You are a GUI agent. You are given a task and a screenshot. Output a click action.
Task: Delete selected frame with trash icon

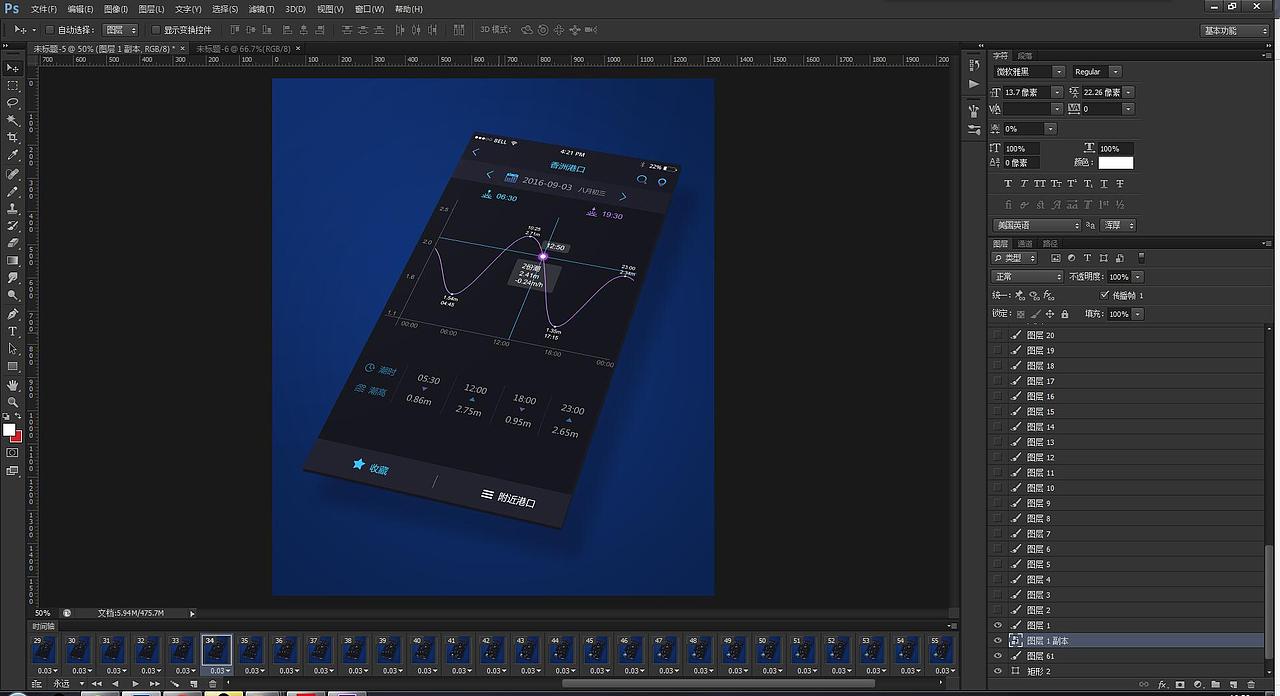[x=212, y=684]
